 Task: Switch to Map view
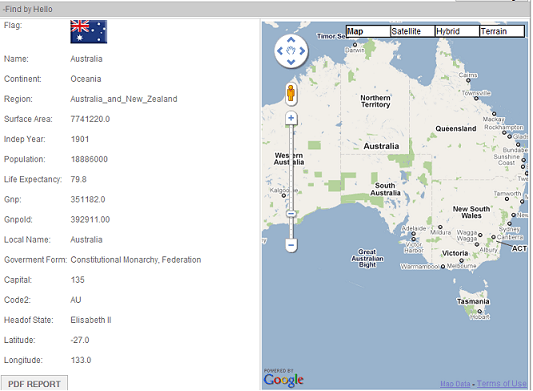(368, 31)
